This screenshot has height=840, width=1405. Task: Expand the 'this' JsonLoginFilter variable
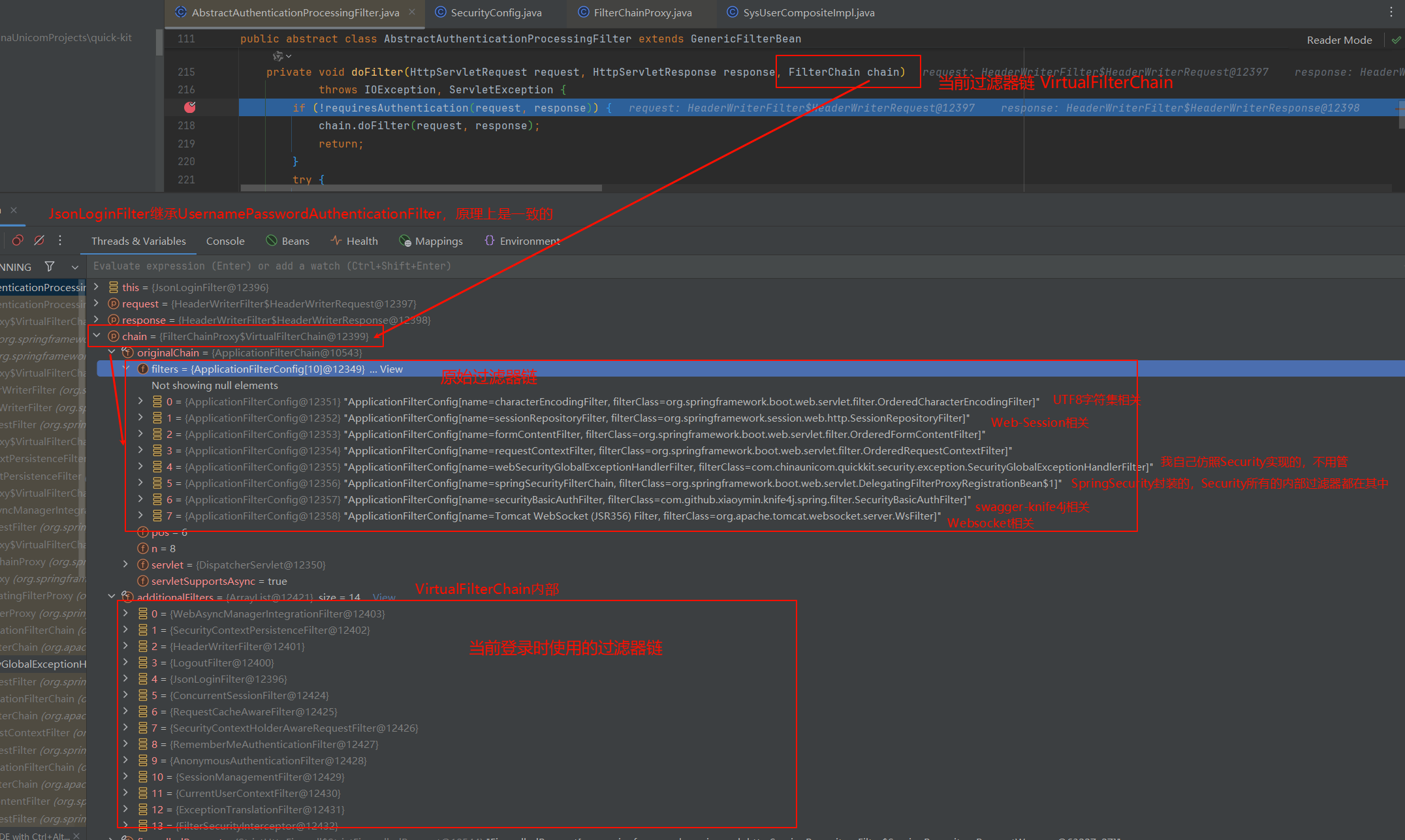[x=97, y=287]
